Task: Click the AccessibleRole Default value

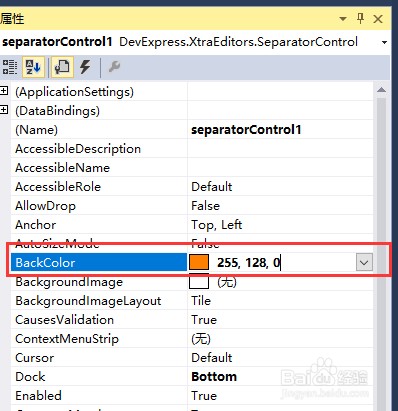Action: pyautogui.click(x=212, y=187)
